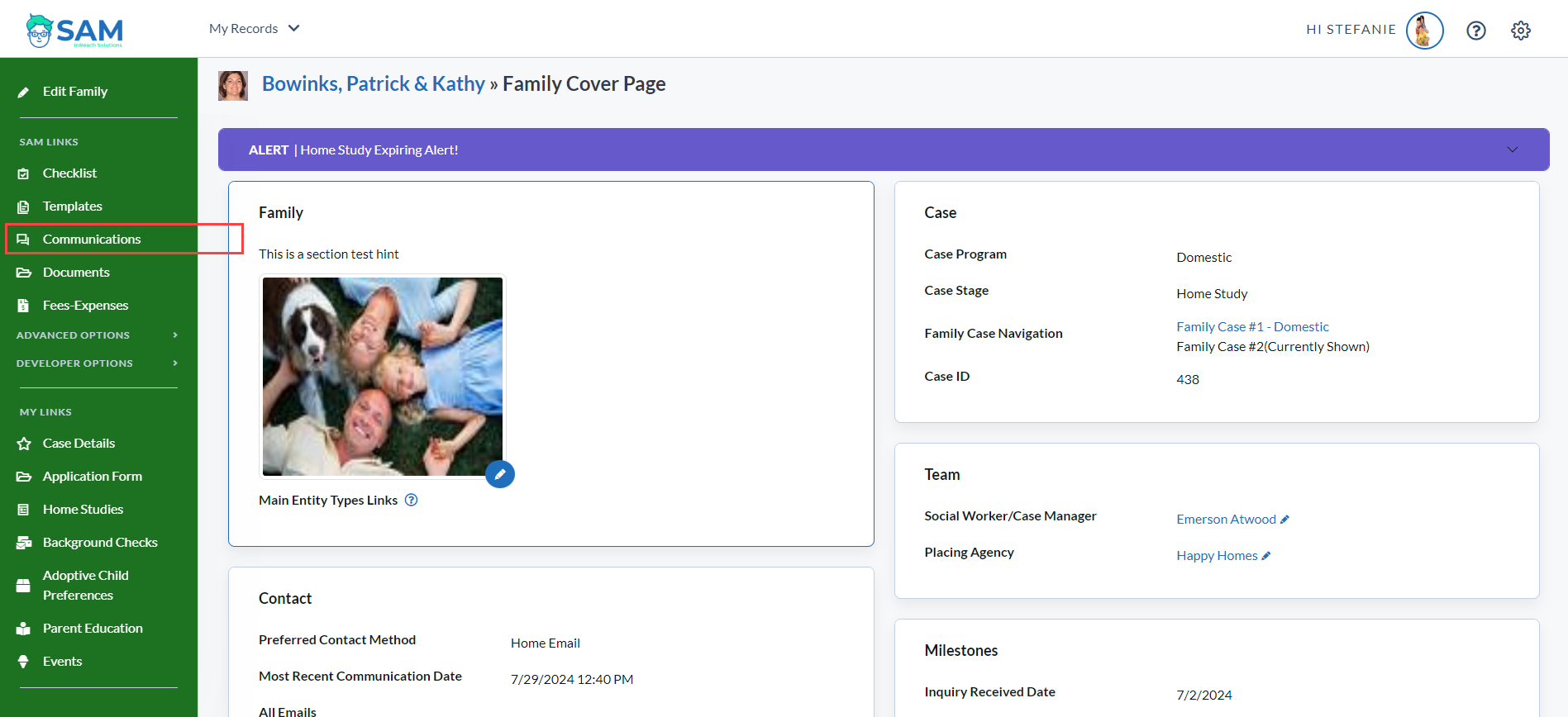Go to Adoptive Child Preferences
Image resolution: width=1568 pixels, height=717 pixels.
coord(86,586)
